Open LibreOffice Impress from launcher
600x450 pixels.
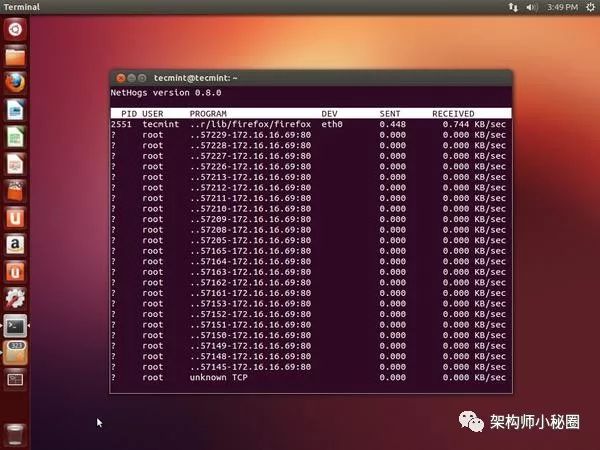point(15,164)
